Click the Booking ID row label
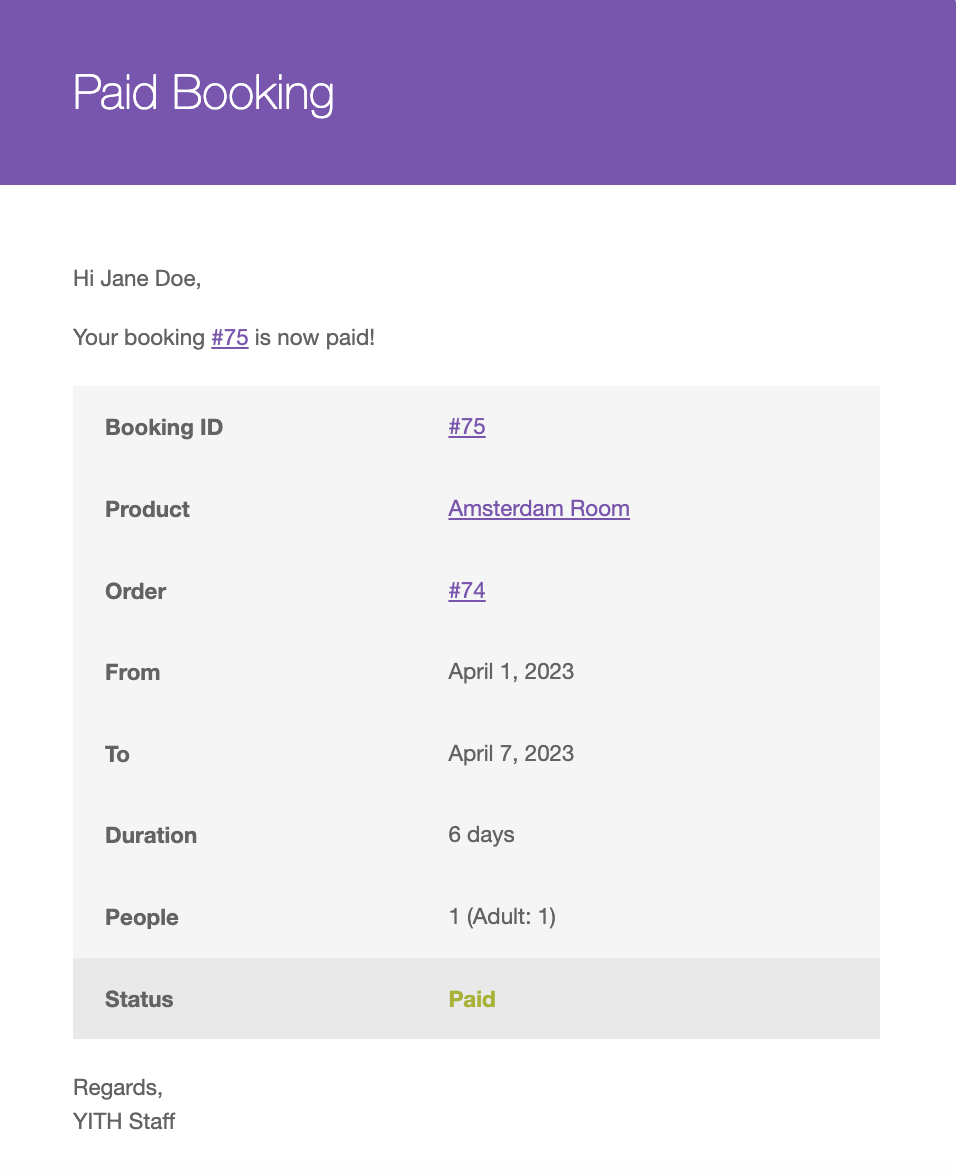The image size is (956, 1172). point(164,428)
